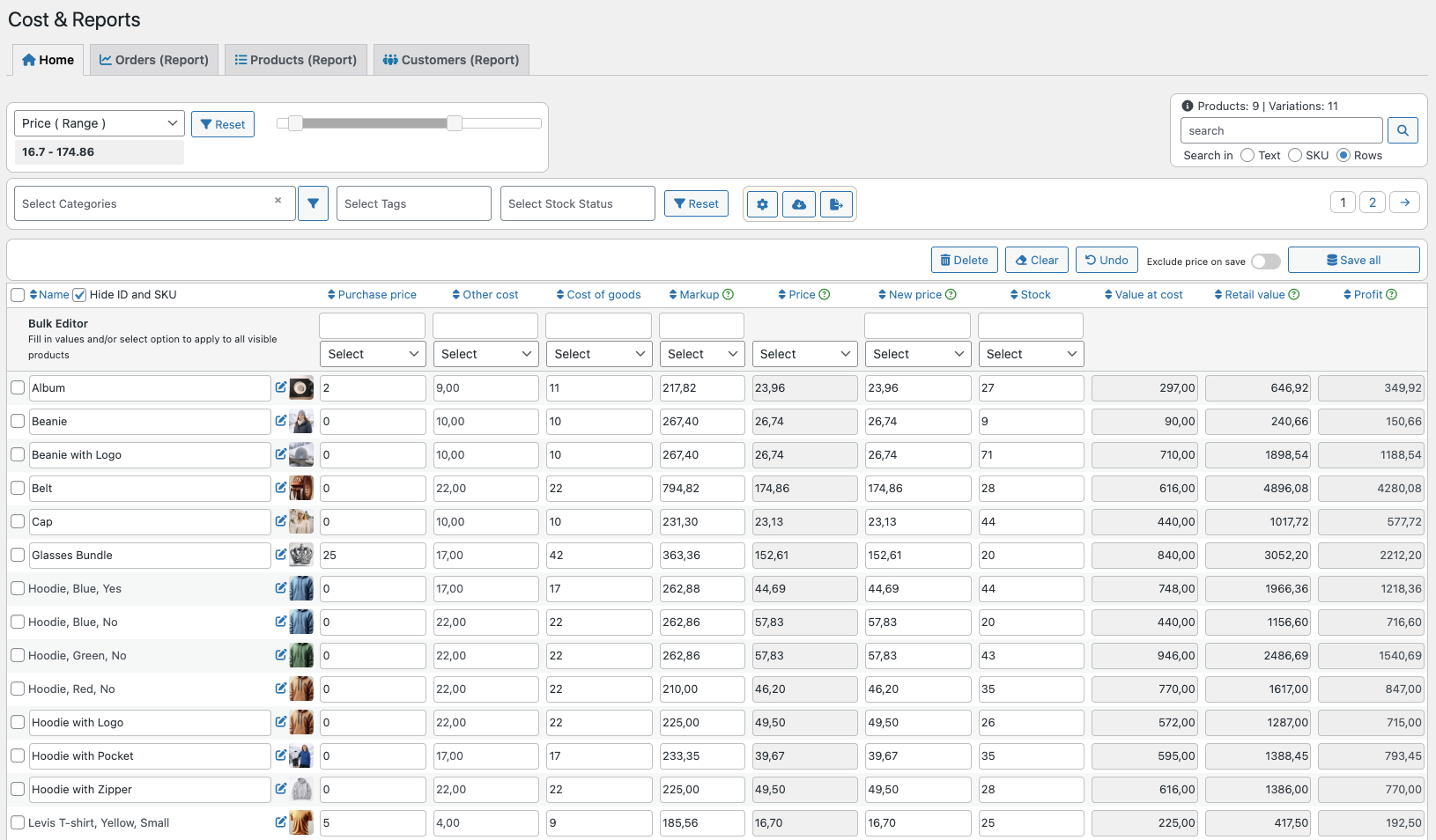Click help icon beside Markup column
Image resolution: width=1436 pixels, height=840 pixels.
tap(729, 295)
